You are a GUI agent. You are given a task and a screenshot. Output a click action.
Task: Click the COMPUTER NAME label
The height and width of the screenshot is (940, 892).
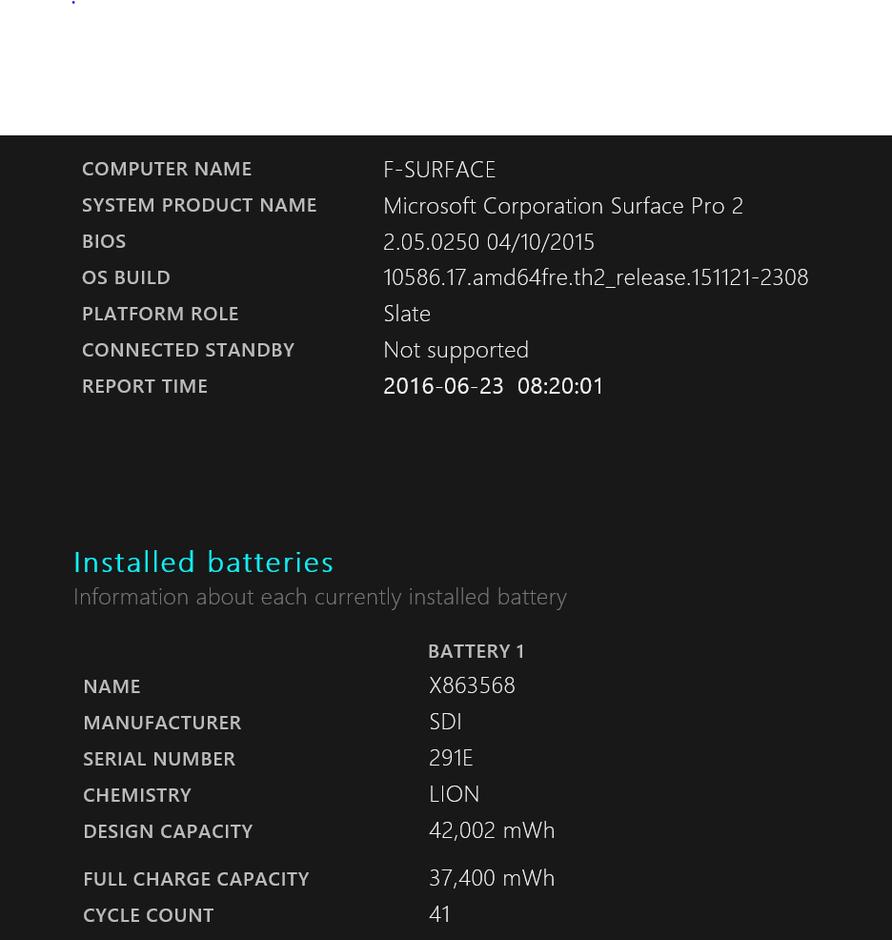167,169
